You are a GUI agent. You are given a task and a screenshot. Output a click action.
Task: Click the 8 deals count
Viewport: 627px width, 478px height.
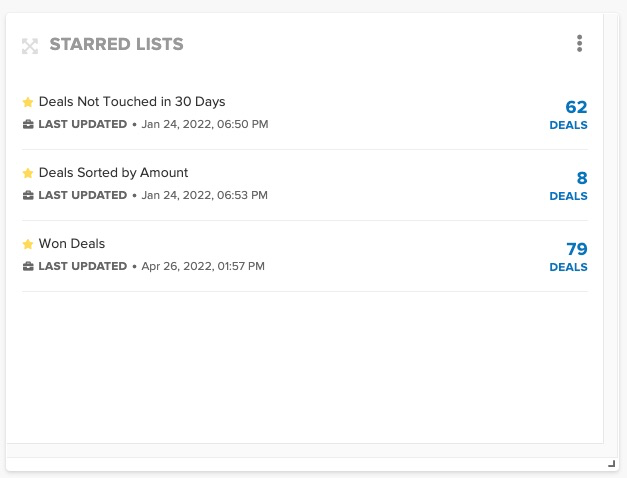pos(582,179)
